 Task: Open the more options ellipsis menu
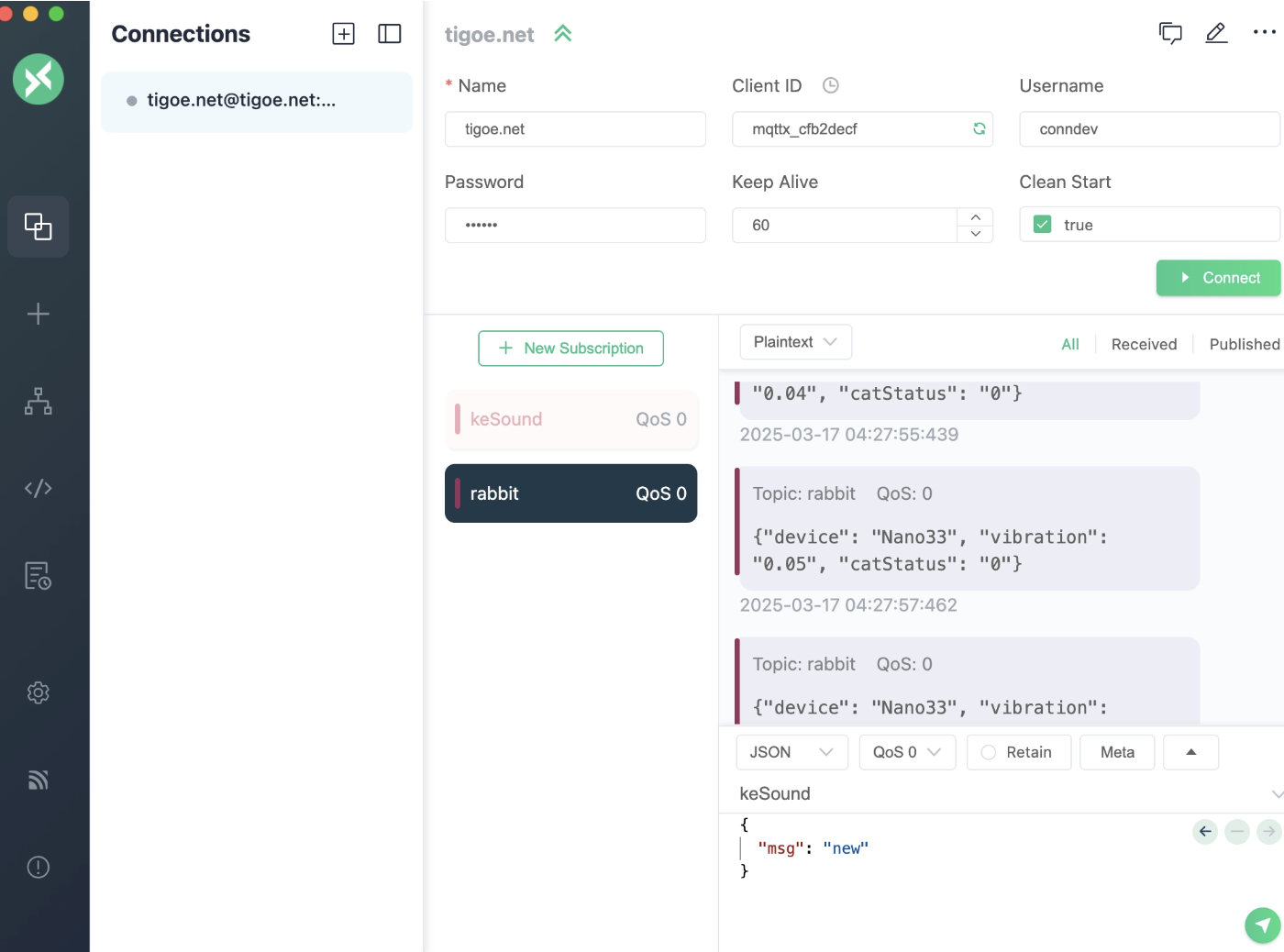pos(1264,32)
